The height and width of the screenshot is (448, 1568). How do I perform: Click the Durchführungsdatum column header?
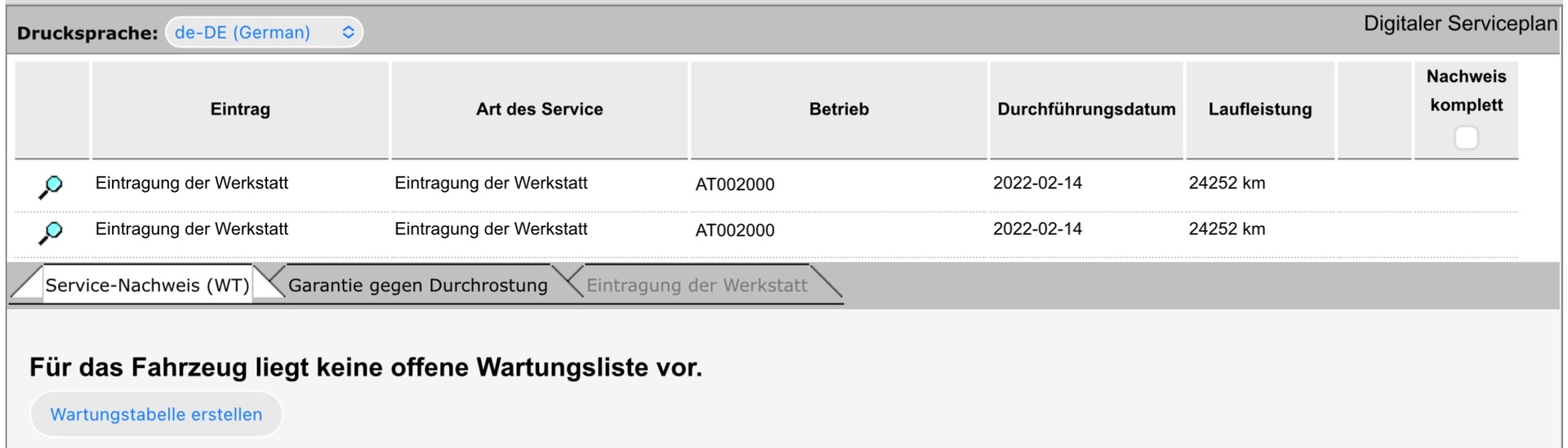pos(1086,109)
